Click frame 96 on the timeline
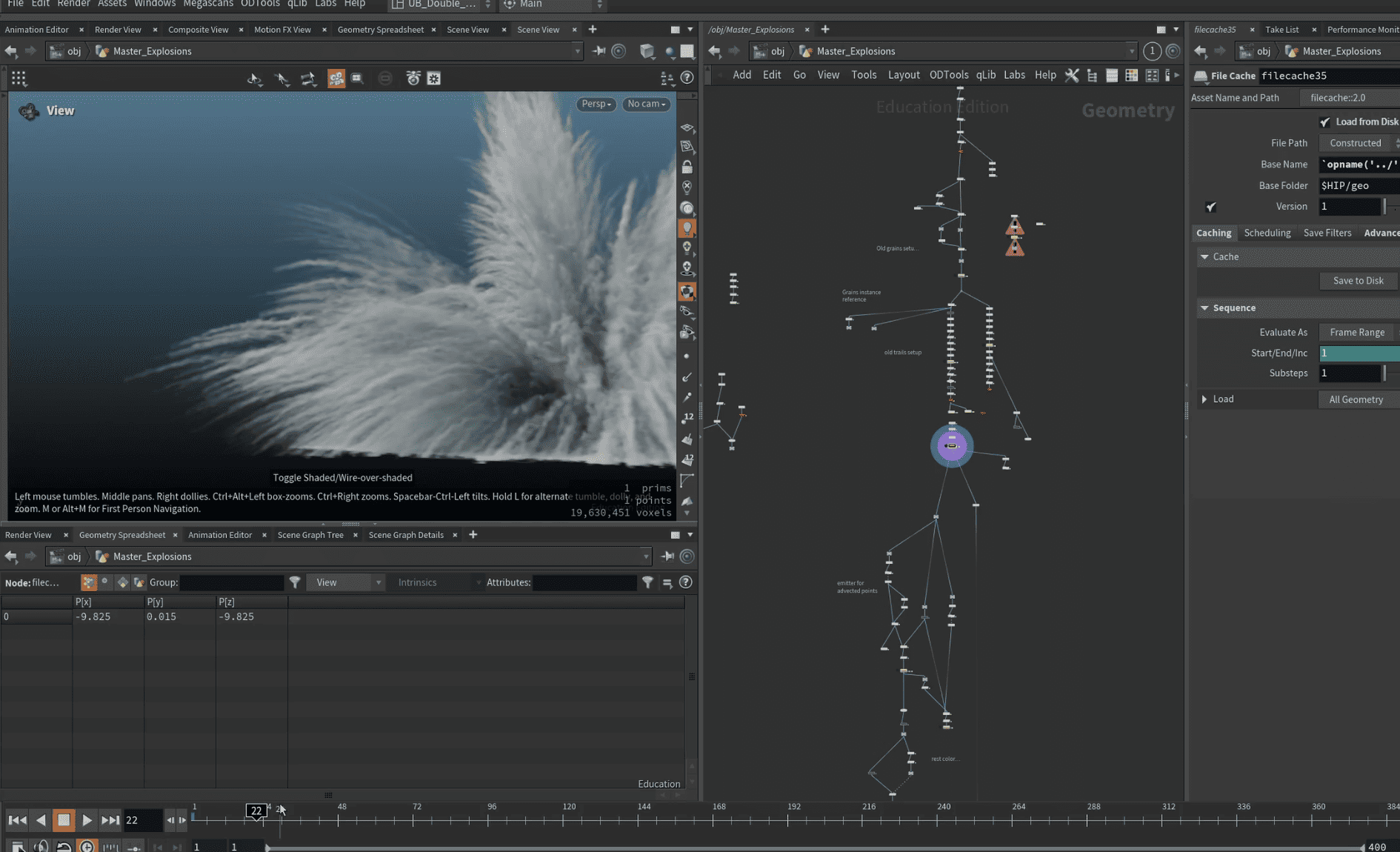The image size is (1400, 852). pos(488,819)
